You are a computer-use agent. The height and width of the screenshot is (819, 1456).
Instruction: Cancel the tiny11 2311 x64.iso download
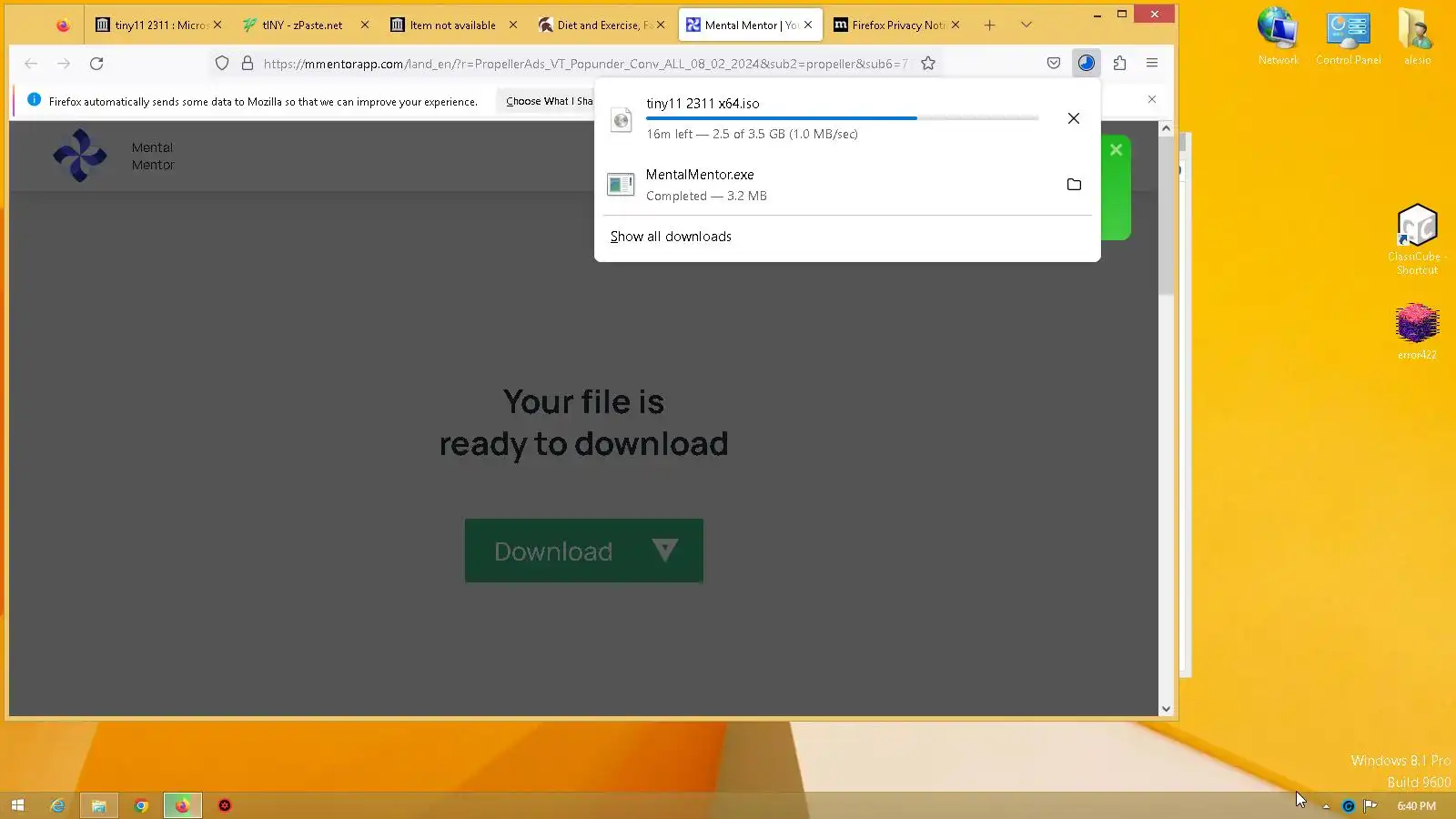pos(1074,118)
